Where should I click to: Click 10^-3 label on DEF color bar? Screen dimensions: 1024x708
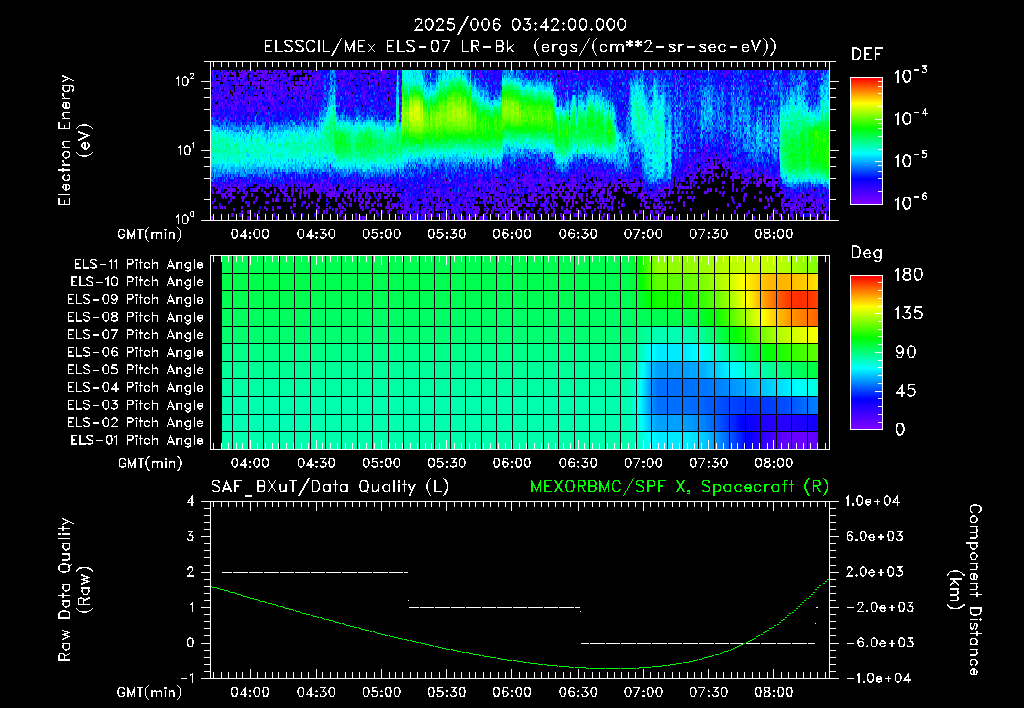(910, 76)
